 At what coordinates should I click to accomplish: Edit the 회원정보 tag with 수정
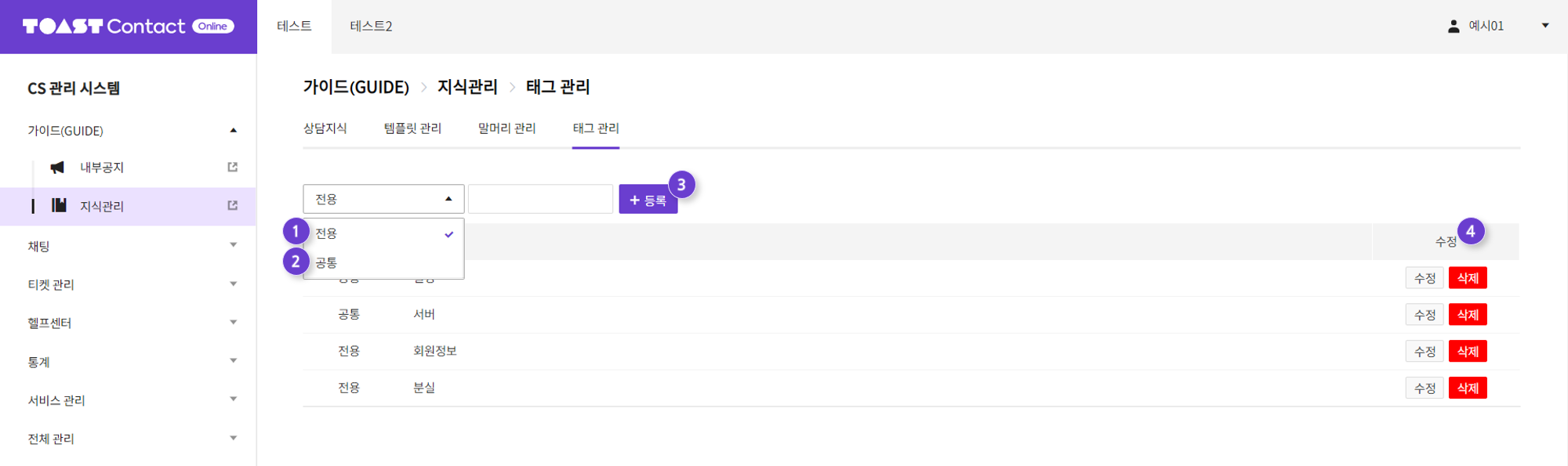coord(1425,352)
